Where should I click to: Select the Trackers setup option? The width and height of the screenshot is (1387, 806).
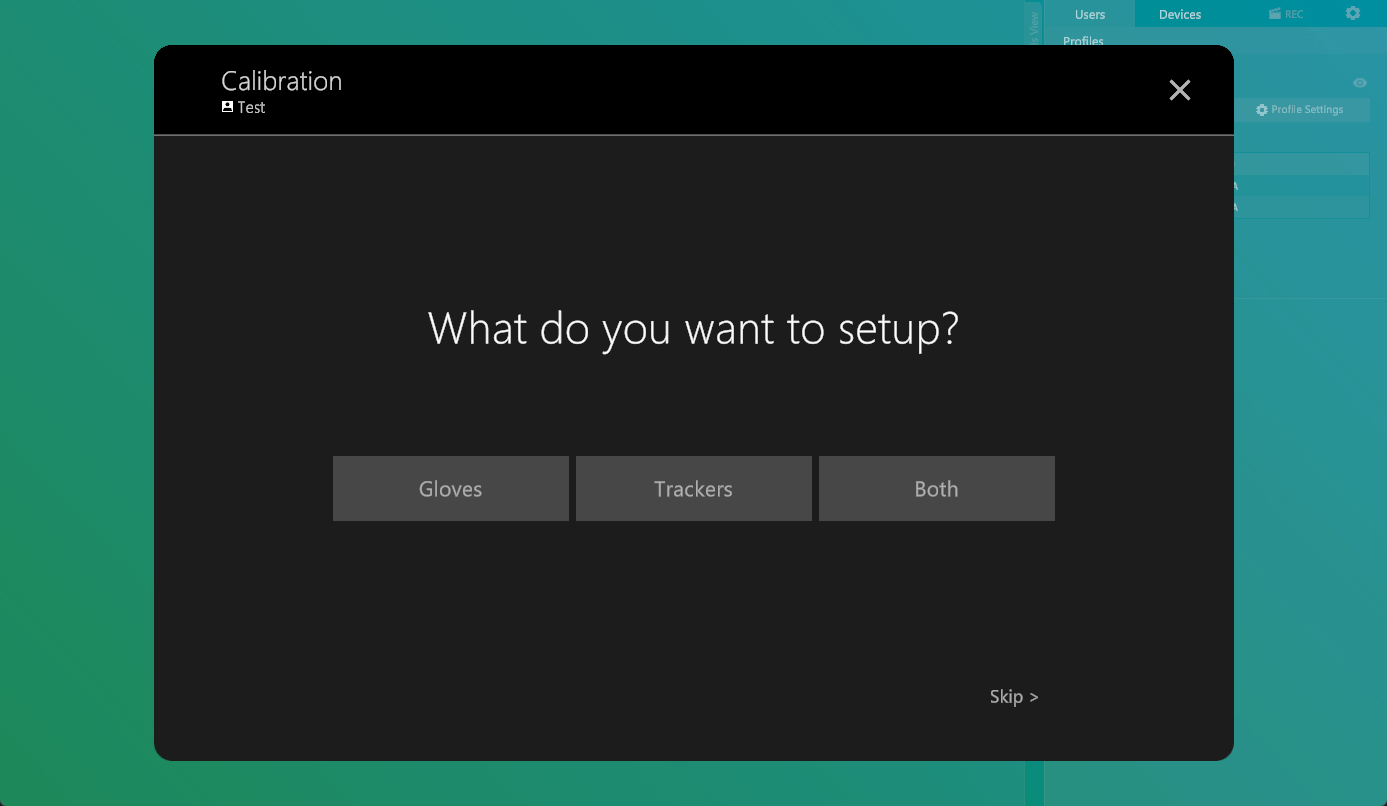tap(693, 488)
